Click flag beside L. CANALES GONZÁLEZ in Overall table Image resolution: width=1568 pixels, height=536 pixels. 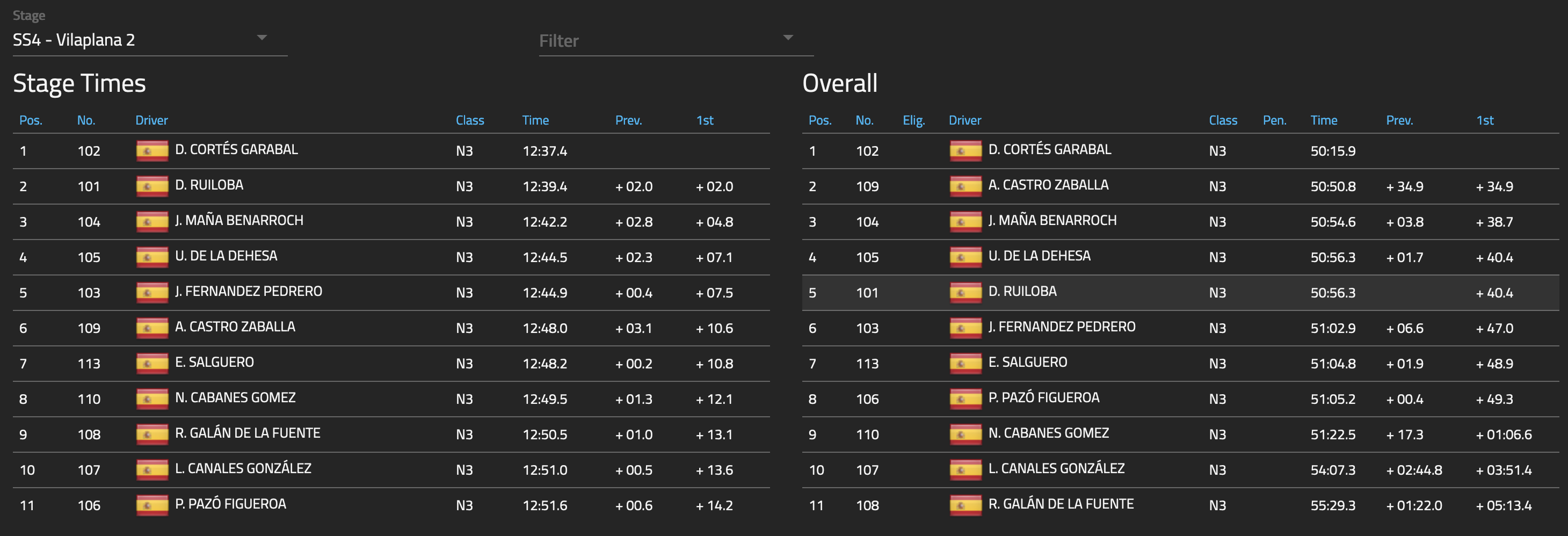pos(966,469)
